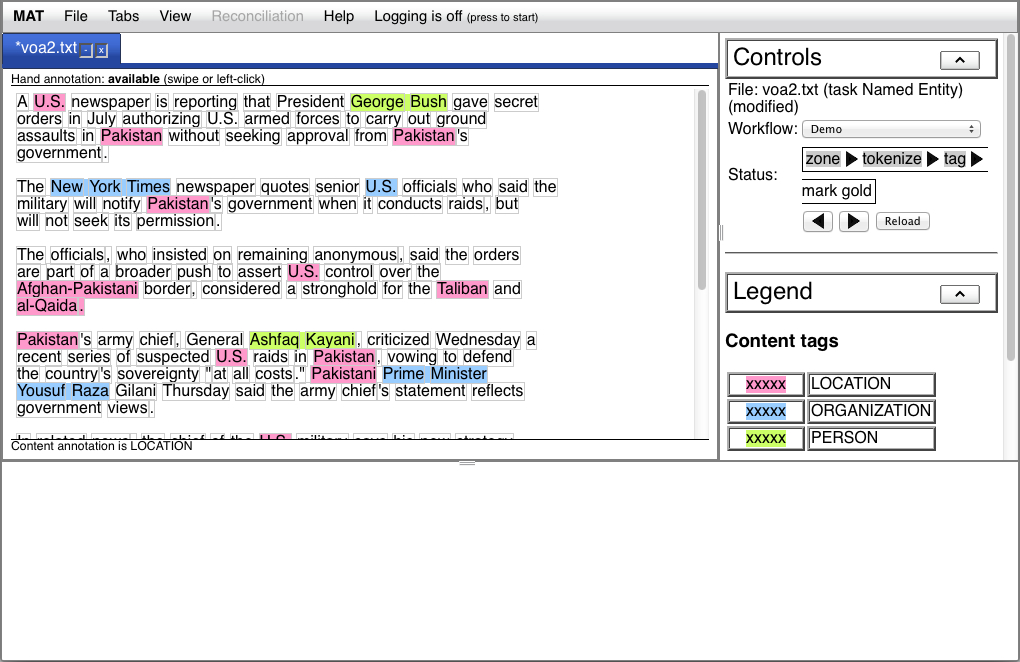Open the File menu
This screenshot has width=1020, height=662.
pyautogui.click(x=76, y=16)
